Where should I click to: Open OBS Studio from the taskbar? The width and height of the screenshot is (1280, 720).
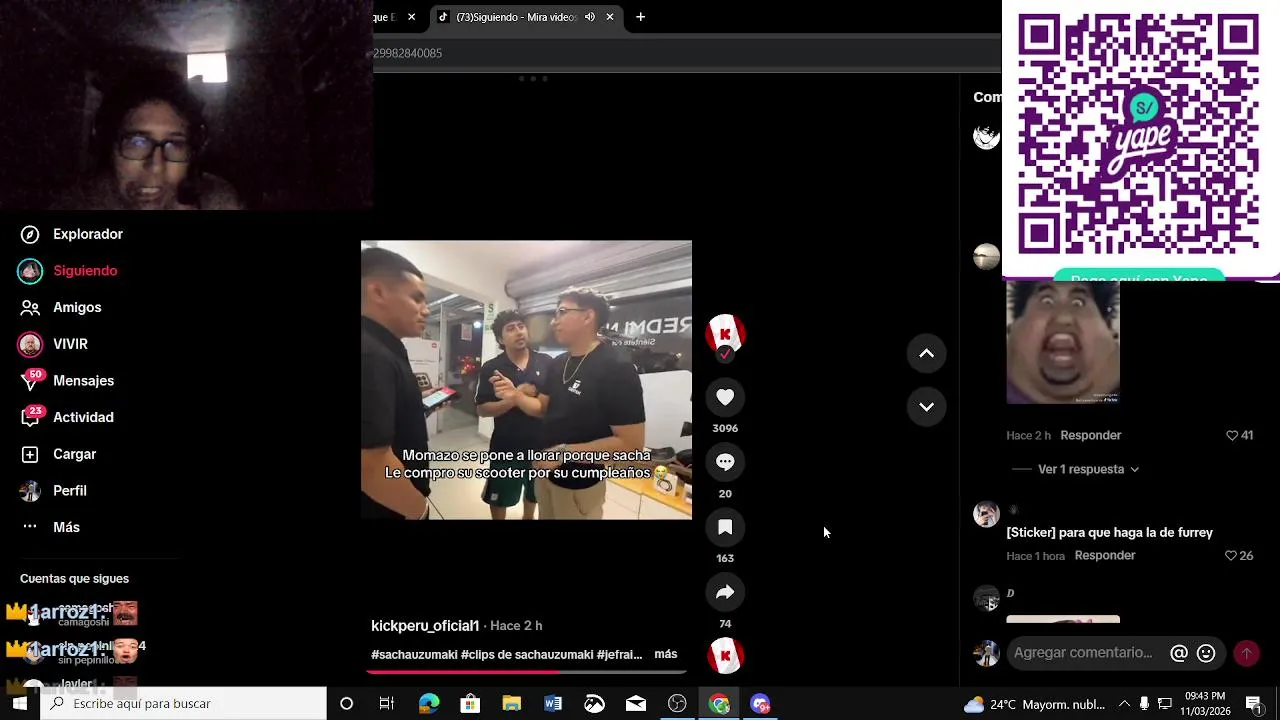point(678,704)
